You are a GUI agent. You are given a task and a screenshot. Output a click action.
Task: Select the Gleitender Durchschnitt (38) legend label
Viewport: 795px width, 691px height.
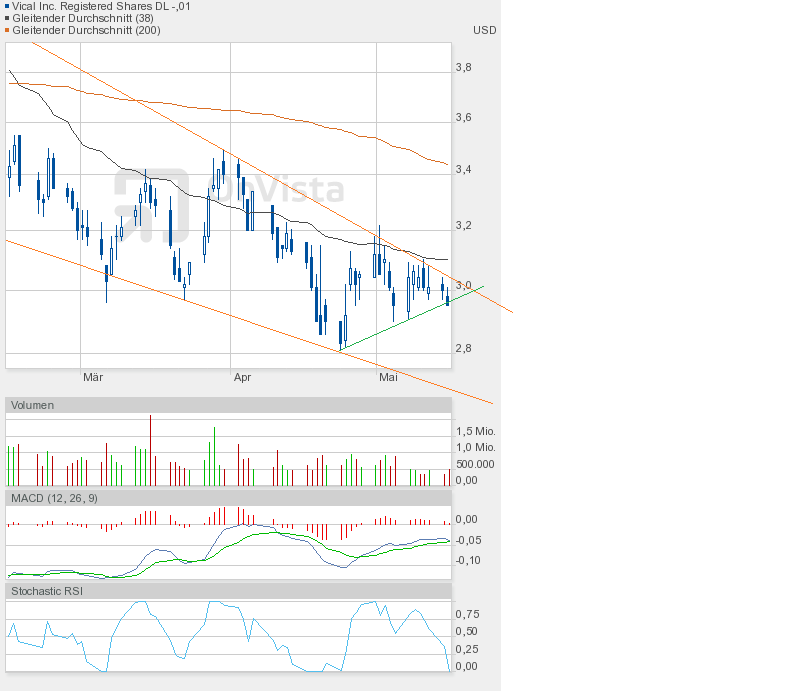pyautogui.click(x=83, y=18)
